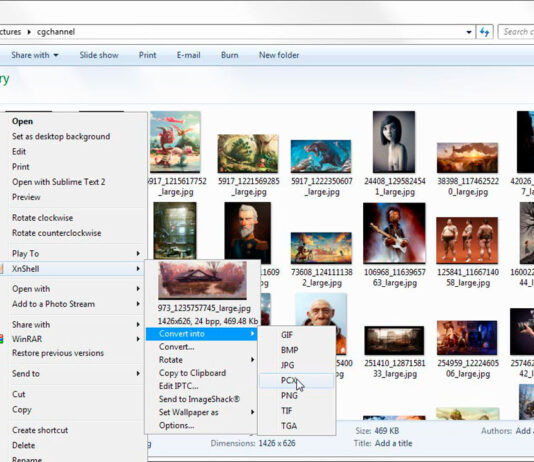Select thumbnail 5917_1221569285_large.jpg
This screenshot has height=462, width=534.
pos(248,154)
